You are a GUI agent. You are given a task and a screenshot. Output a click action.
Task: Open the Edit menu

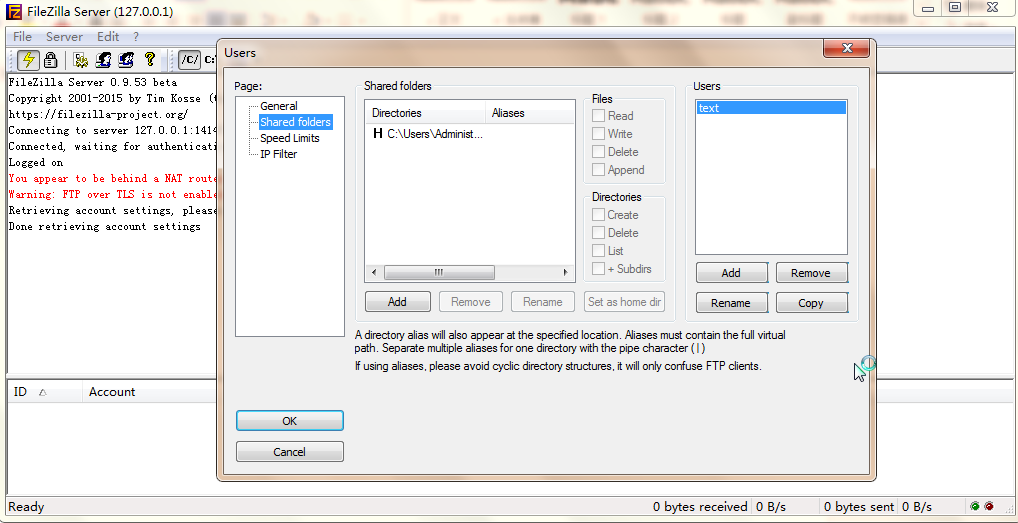[x=108, y=37]
